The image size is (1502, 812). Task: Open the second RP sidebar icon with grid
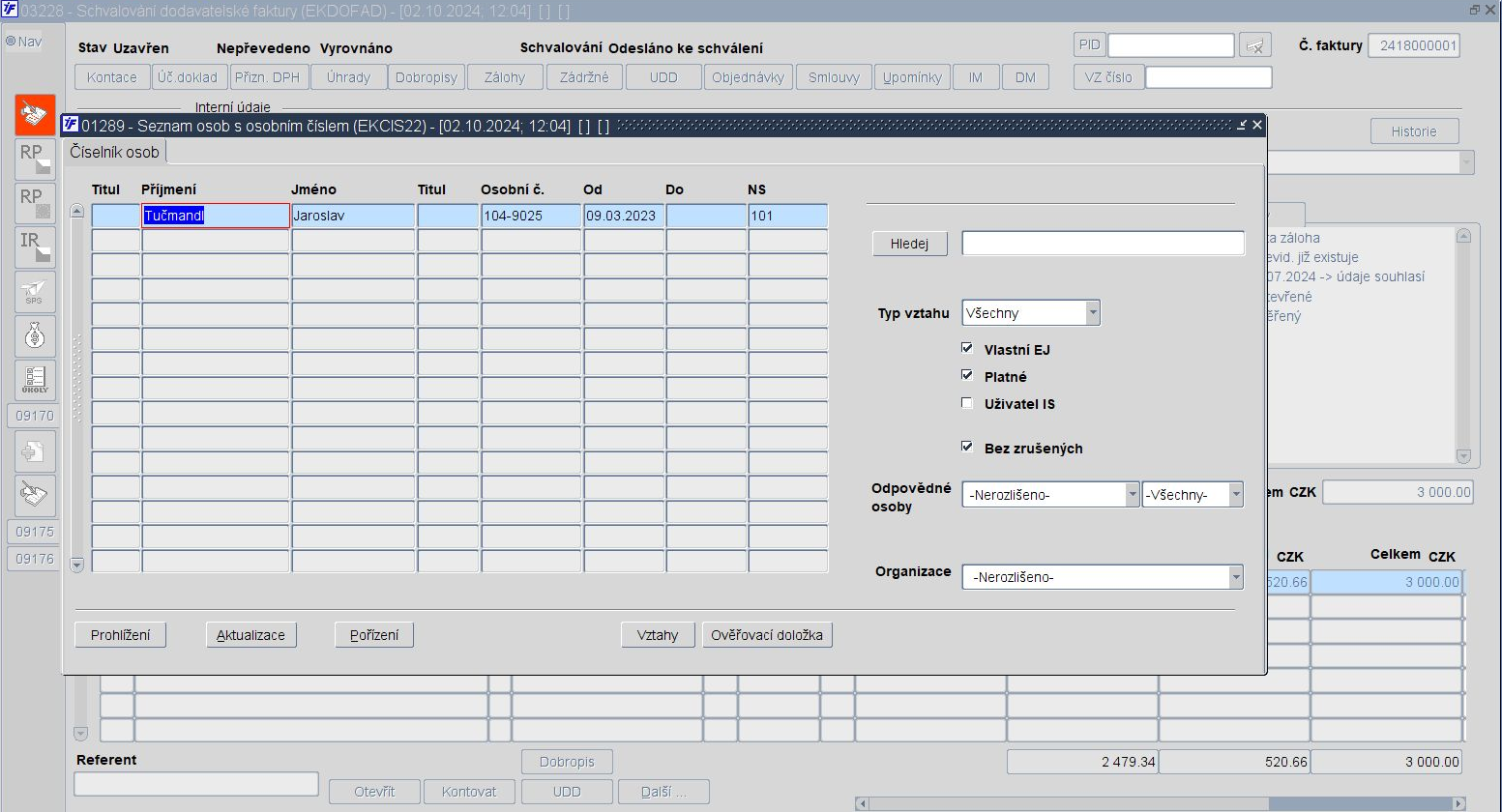tap(35, 203)
